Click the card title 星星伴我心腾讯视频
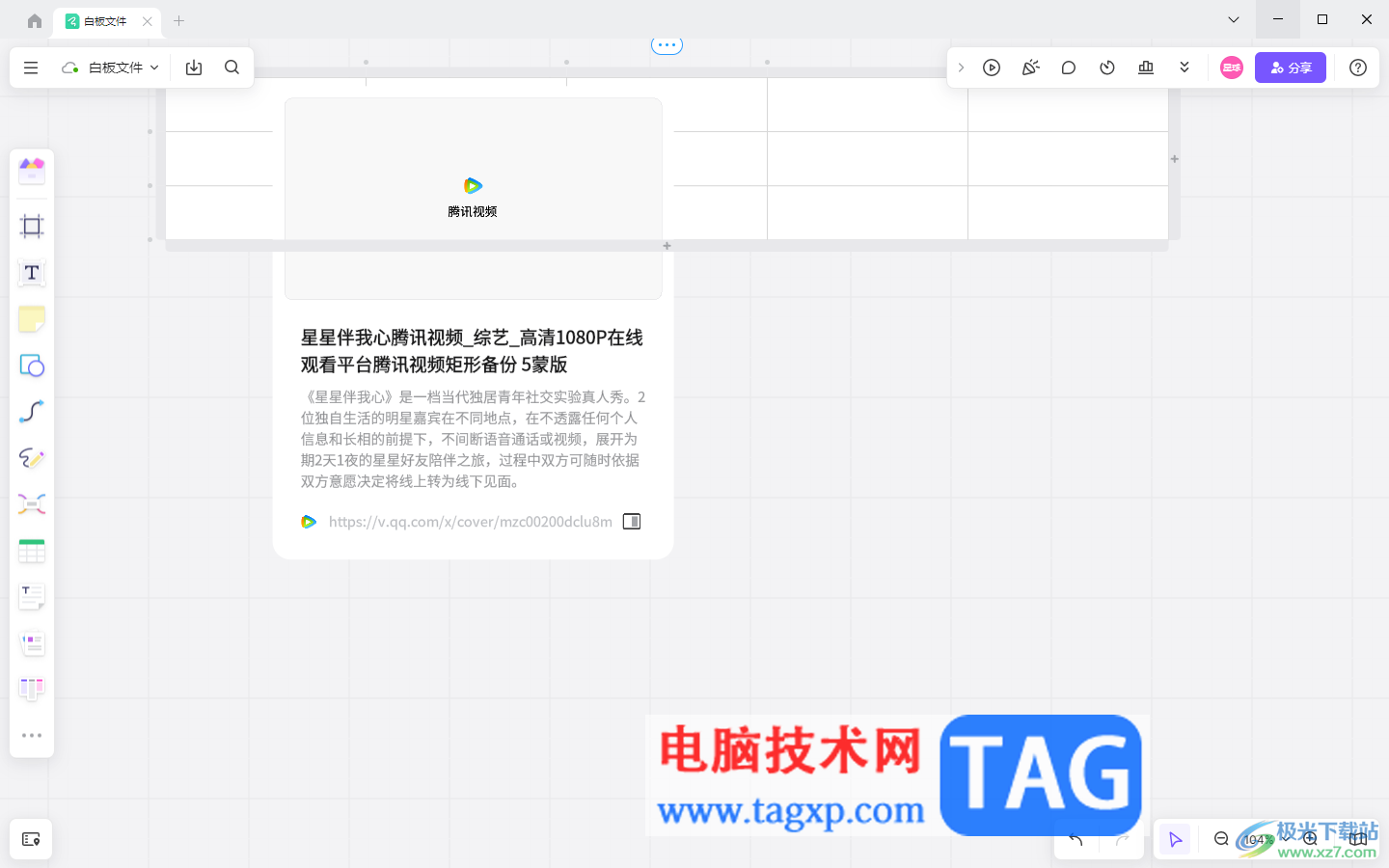This screenshot has height=868, width=1389. pyautogui.click(x=472, y=351)
